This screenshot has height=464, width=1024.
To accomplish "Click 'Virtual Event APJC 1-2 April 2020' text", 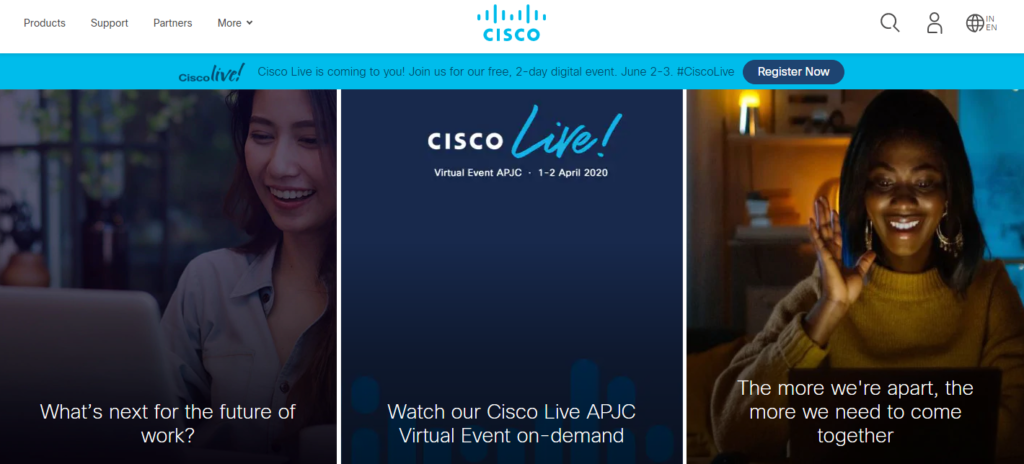I will pos(520,173).
